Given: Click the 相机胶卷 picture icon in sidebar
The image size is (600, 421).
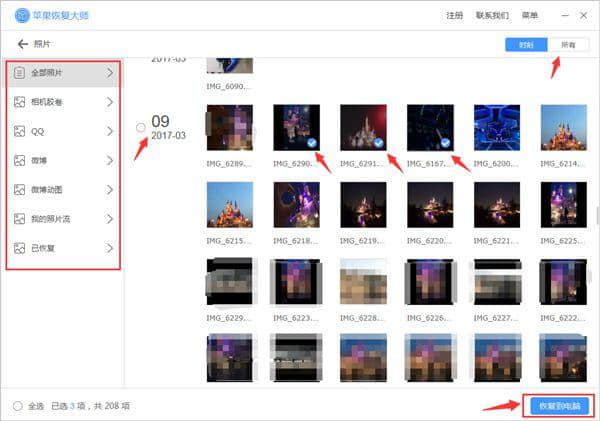Looking at the screenshot, I should pyautogui.click(x=19, y=102).
